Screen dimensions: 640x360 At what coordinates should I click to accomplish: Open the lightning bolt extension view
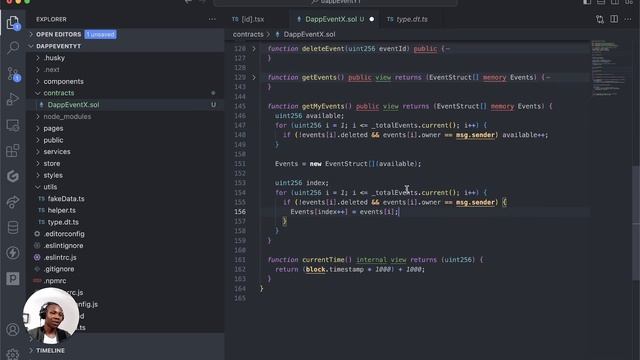pos(13,253)
